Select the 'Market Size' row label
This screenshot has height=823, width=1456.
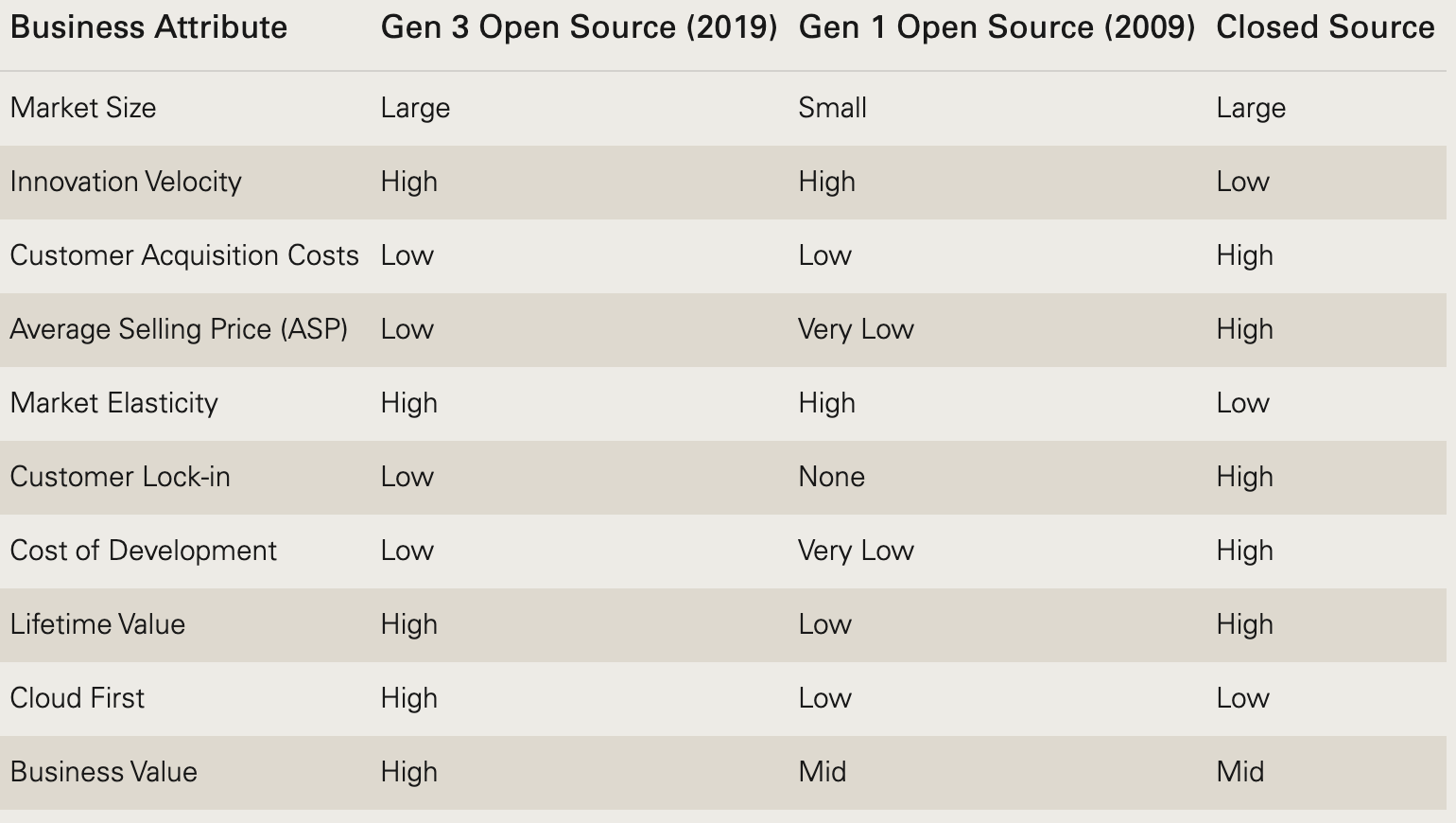(83, 108)
